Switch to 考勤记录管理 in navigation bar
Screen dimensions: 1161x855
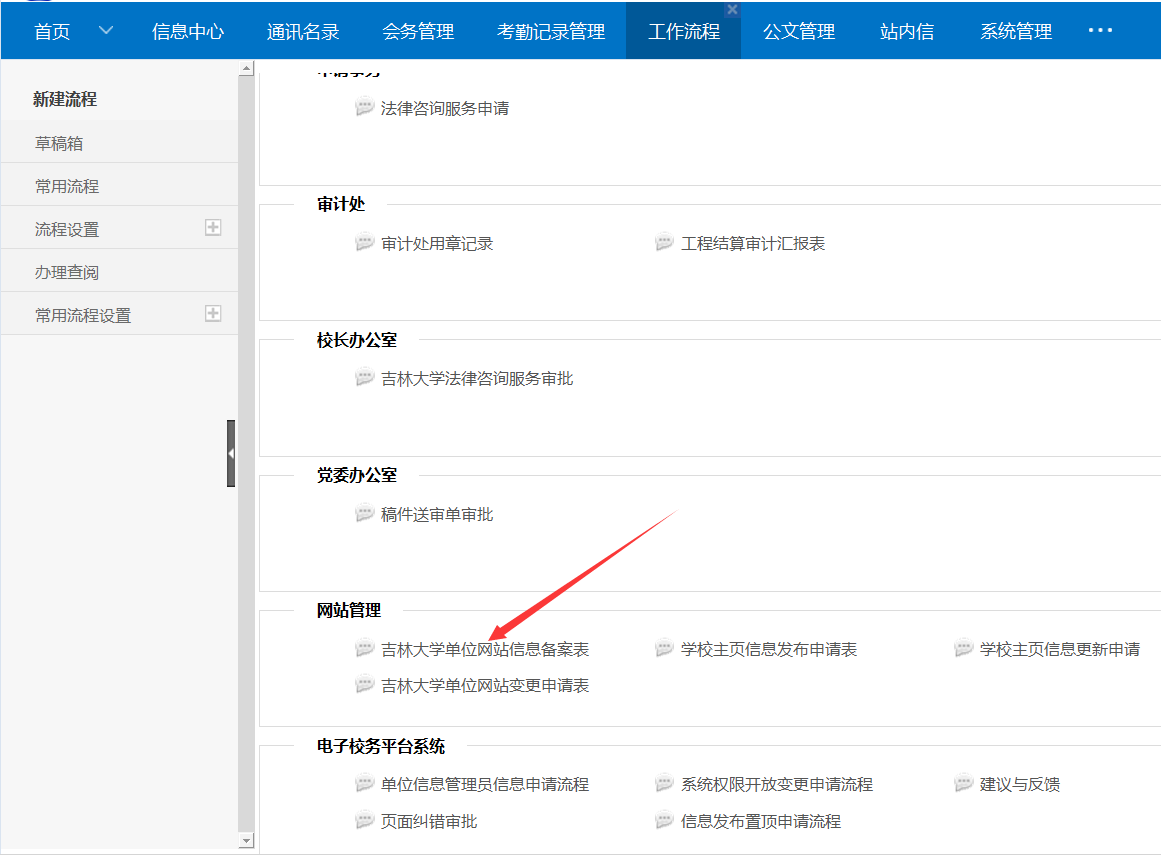551,32
